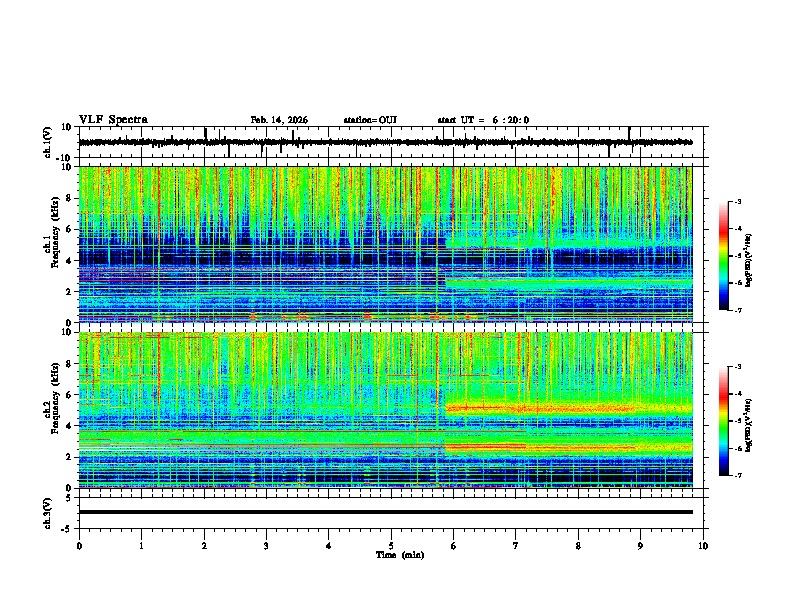Click the ch.1 green band near 2.5 kHz after minute 6

pos(568,284)
